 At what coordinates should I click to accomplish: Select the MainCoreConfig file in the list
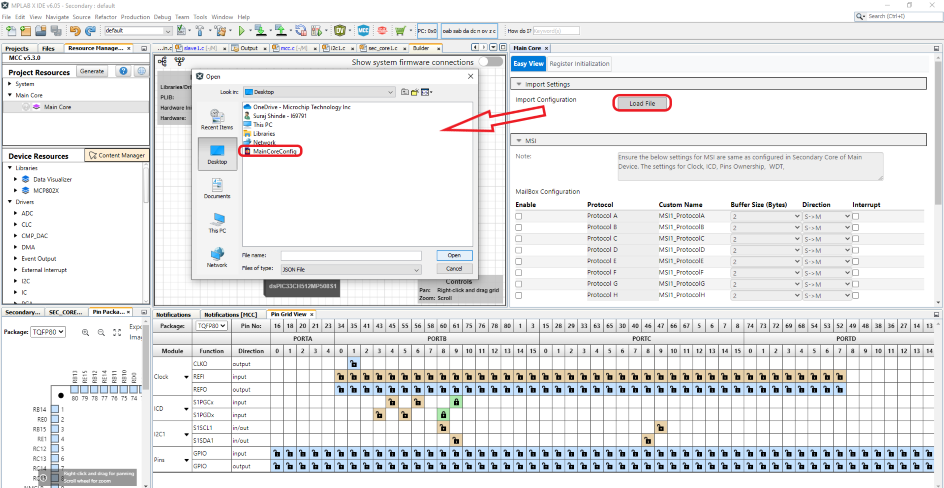pyautogui.click(x=270, y=152)
